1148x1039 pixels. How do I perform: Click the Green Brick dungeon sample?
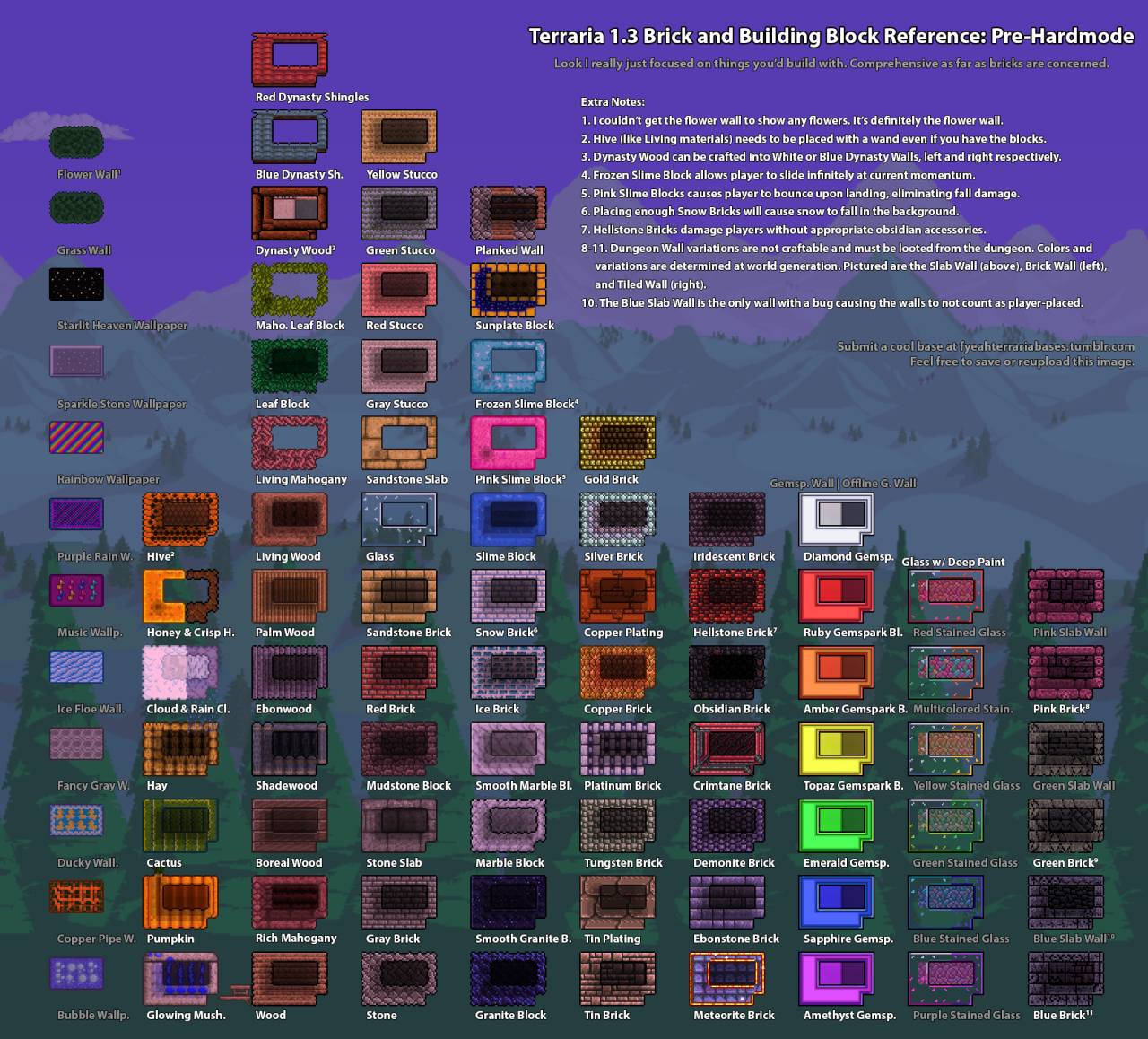tap(1066, 825)
